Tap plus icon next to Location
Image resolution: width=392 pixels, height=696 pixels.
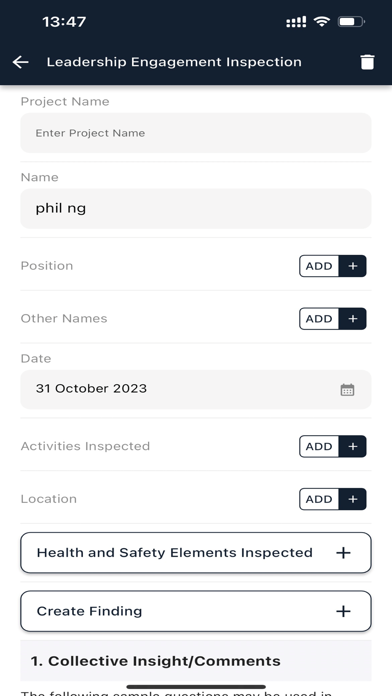tap(352, 499)
